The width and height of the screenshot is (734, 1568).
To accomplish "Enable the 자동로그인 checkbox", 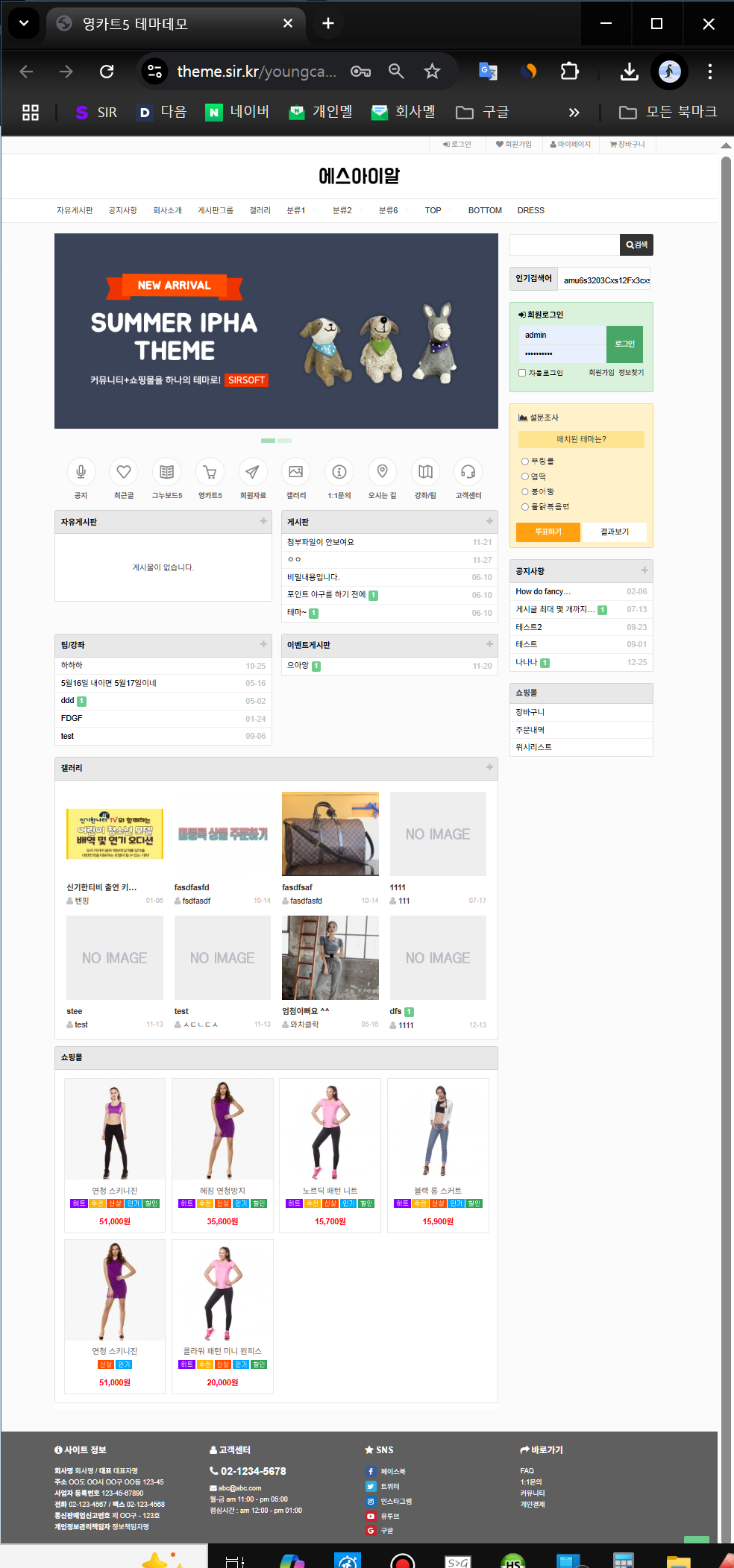I will (522, 373).
